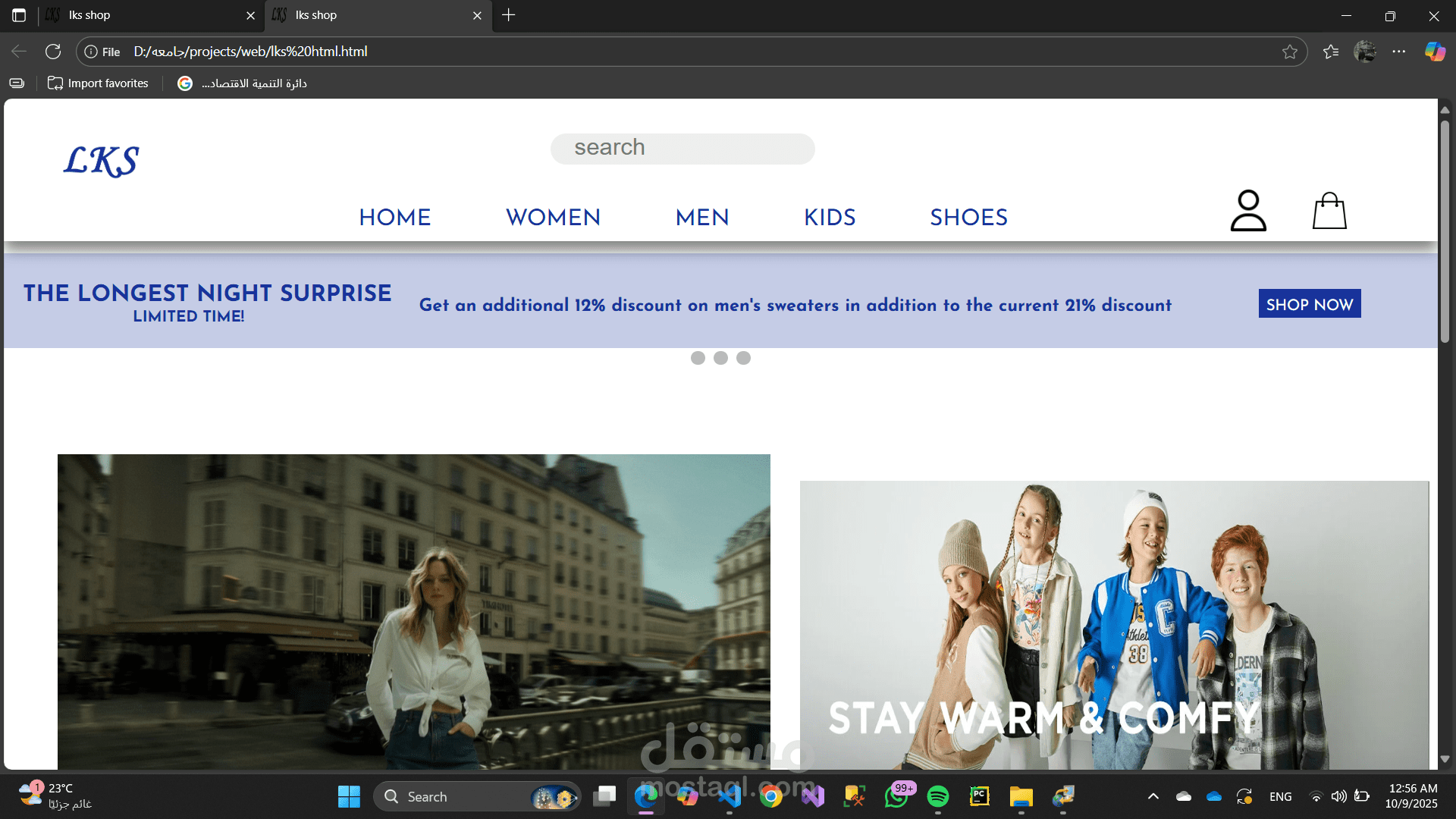Open Spotify from the taskbar
Viewport: 1456px width, 819px height.
(938, 796)
